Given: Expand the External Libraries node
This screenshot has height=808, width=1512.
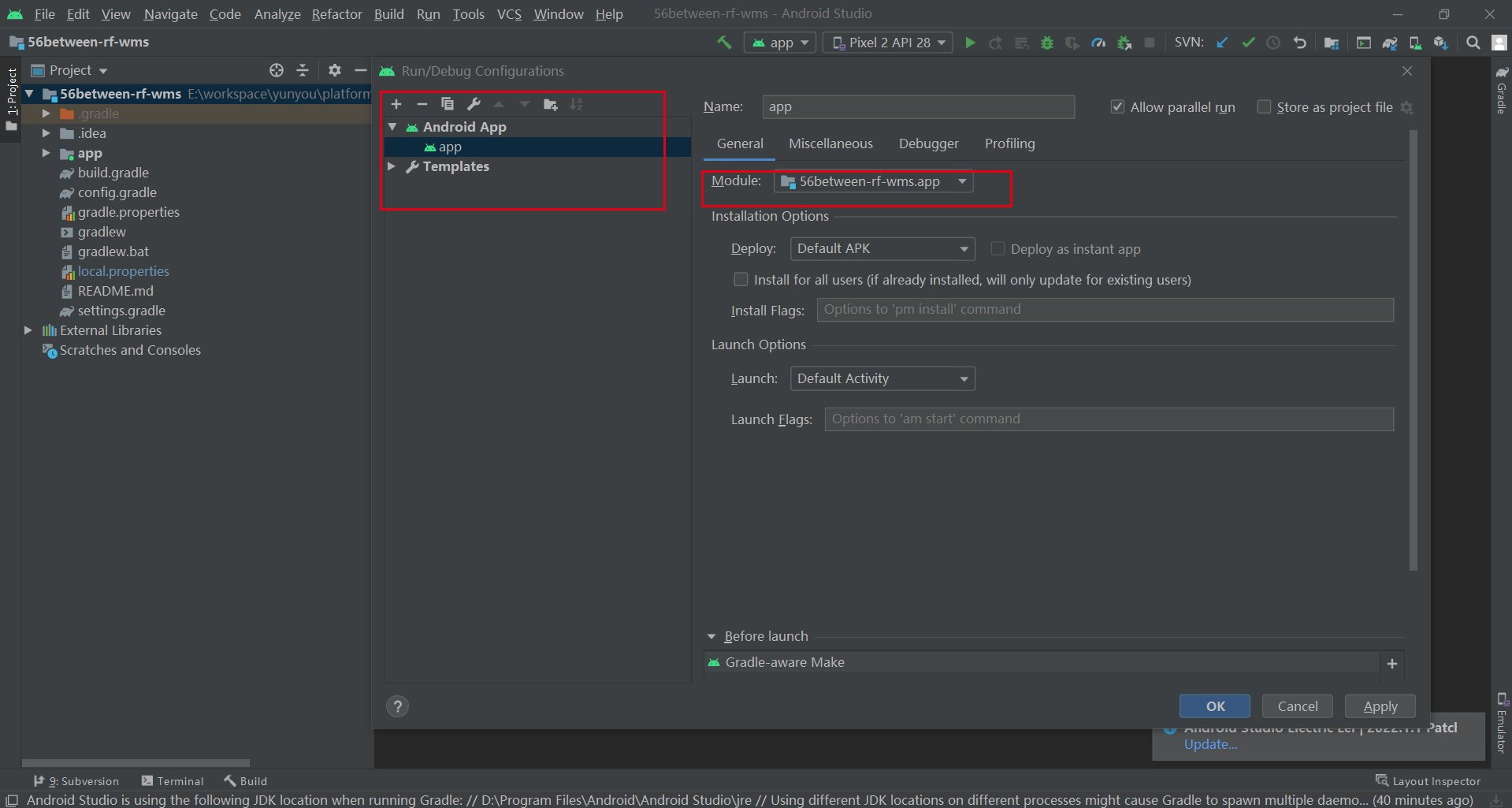Looking at the screenshot, I should coord(28,330).
